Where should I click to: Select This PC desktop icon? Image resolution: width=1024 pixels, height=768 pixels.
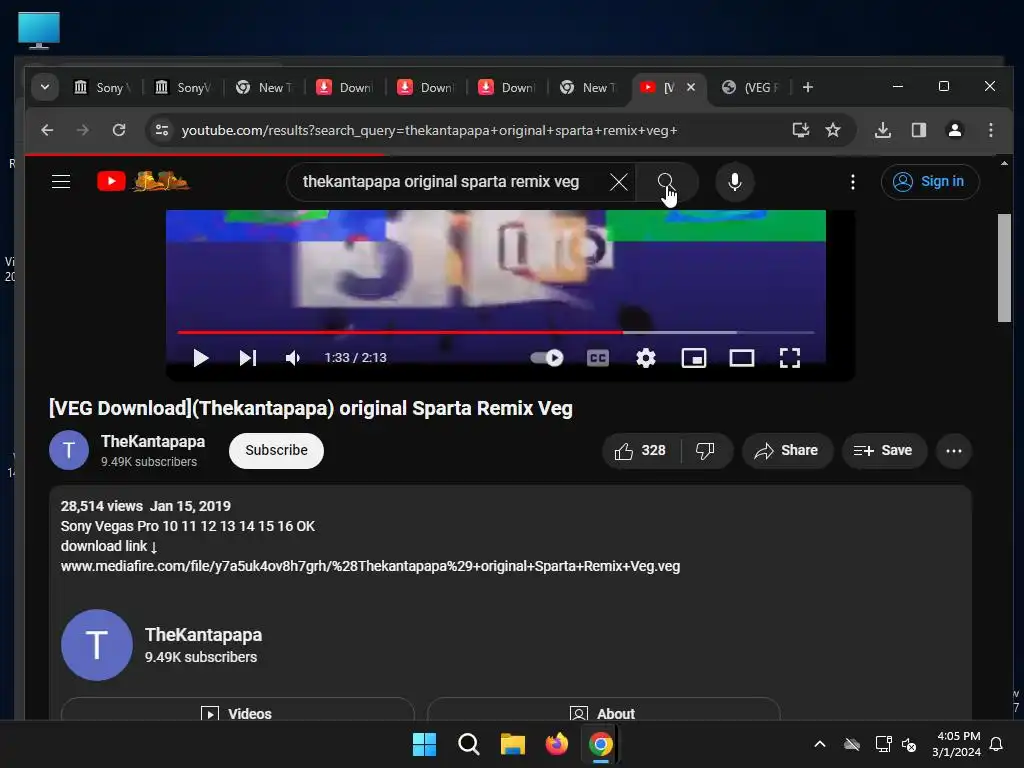click(x=39, y=30)
